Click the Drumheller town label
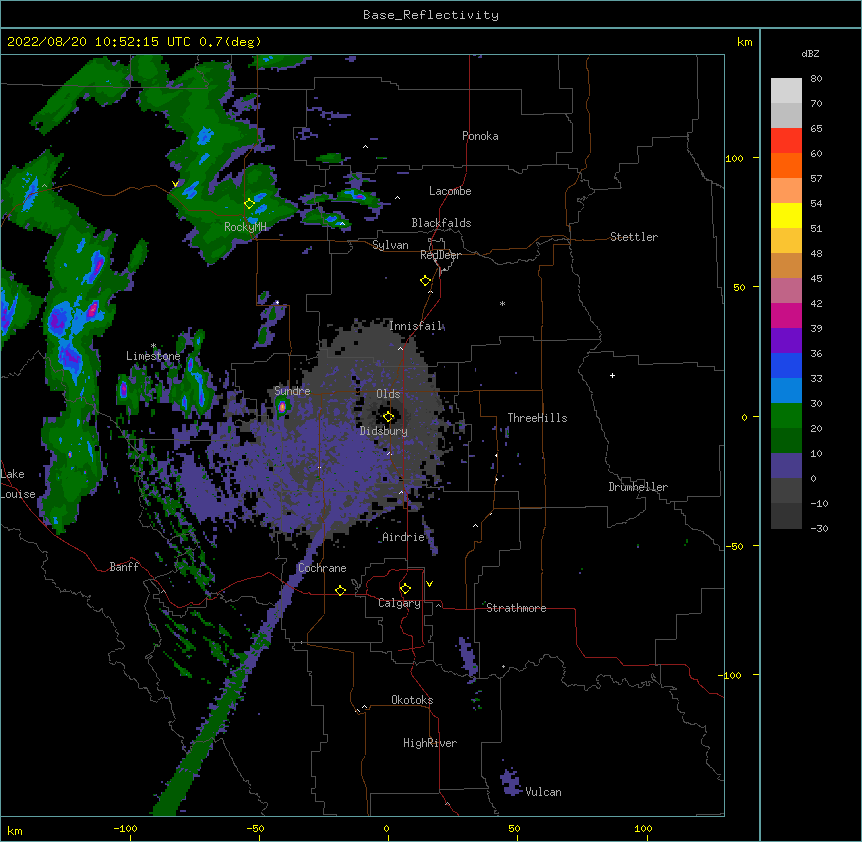Viewport: 862px width, 842px height. (638, 487)
